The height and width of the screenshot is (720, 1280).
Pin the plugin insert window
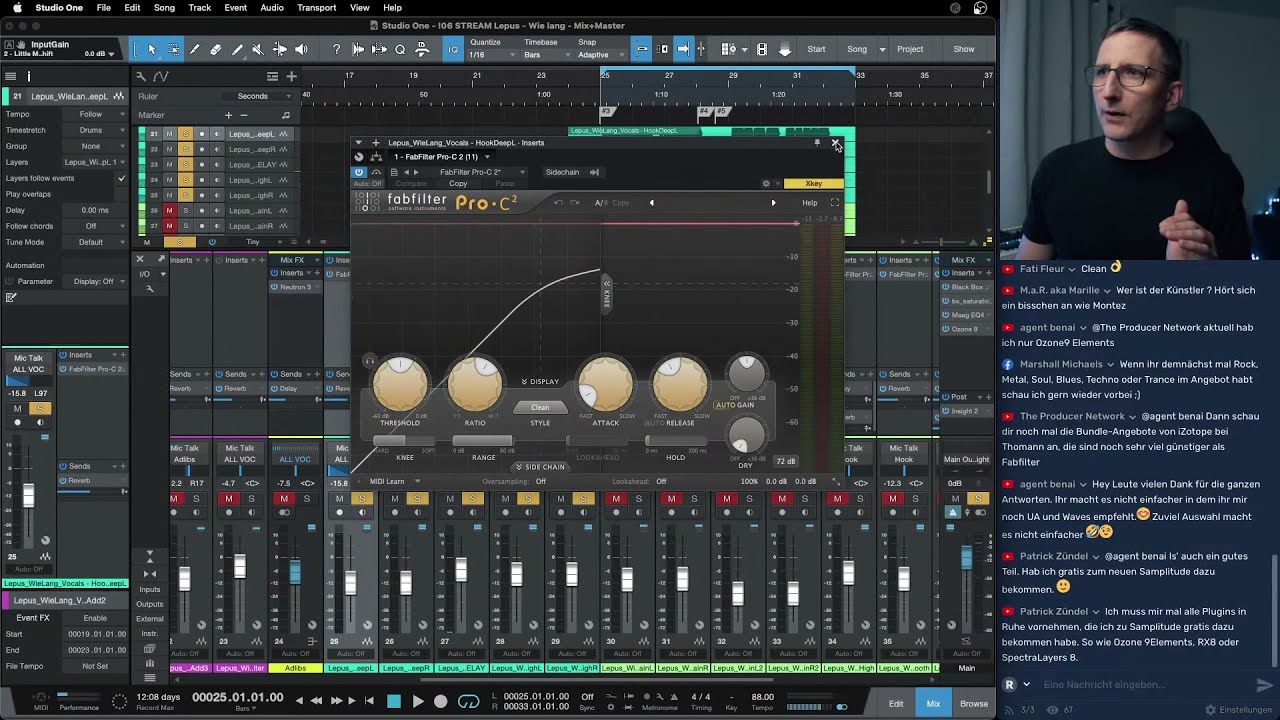817,143
